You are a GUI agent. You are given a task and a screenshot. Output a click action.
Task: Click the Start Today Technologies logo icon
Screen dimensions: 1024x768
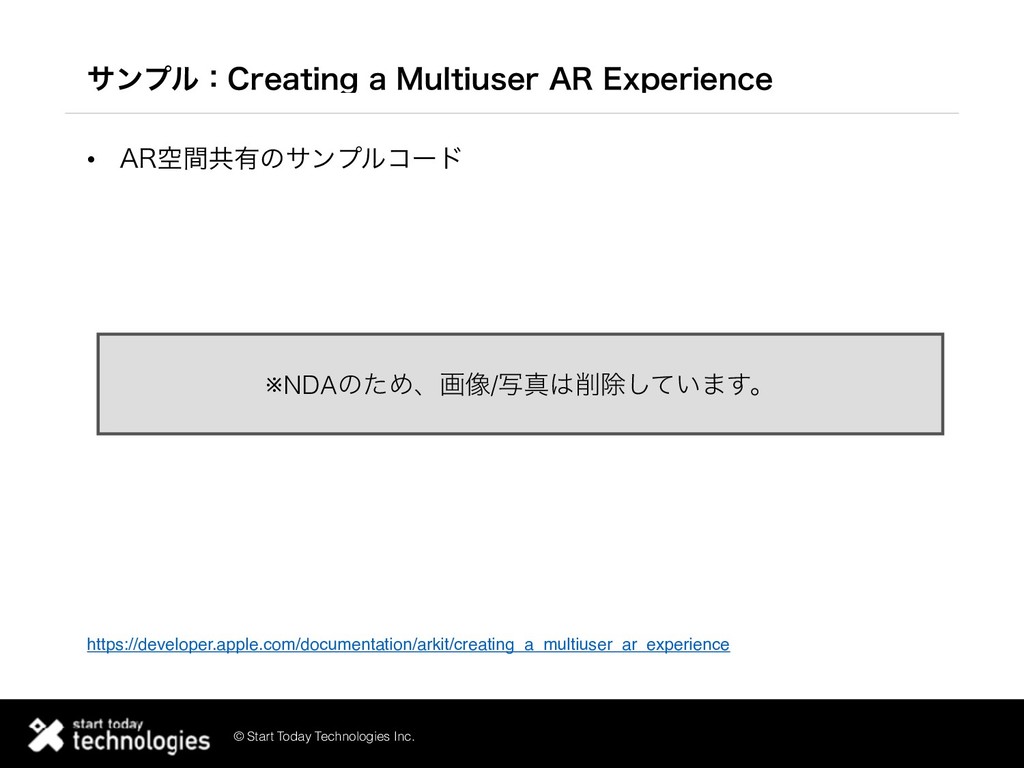pyautogui.click(x=46, y=735)
